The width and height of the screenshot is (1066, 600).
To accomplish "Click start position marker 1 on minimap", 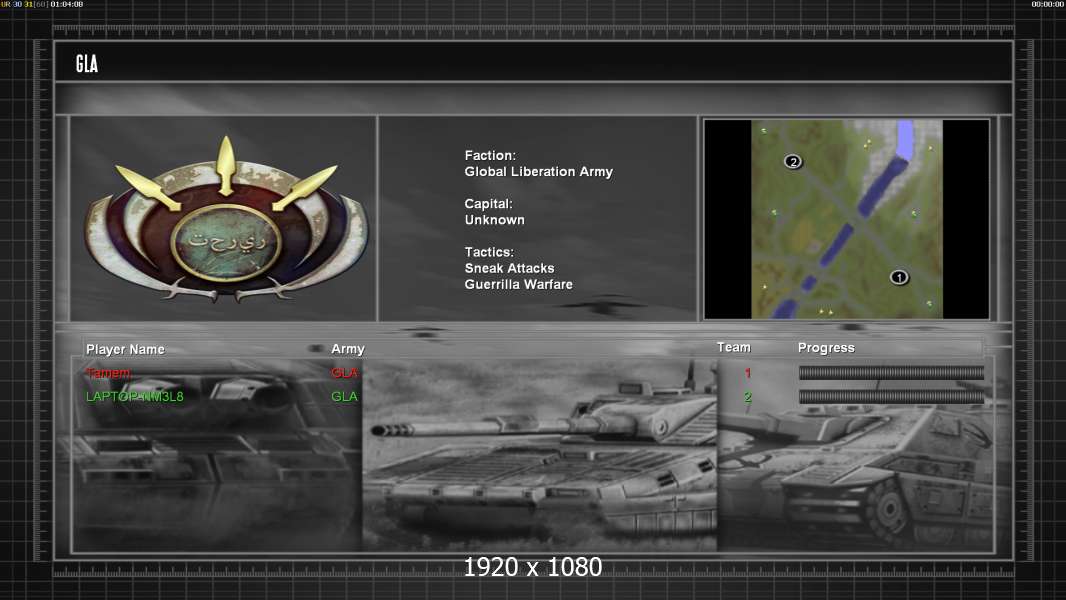I will [899, 277].
